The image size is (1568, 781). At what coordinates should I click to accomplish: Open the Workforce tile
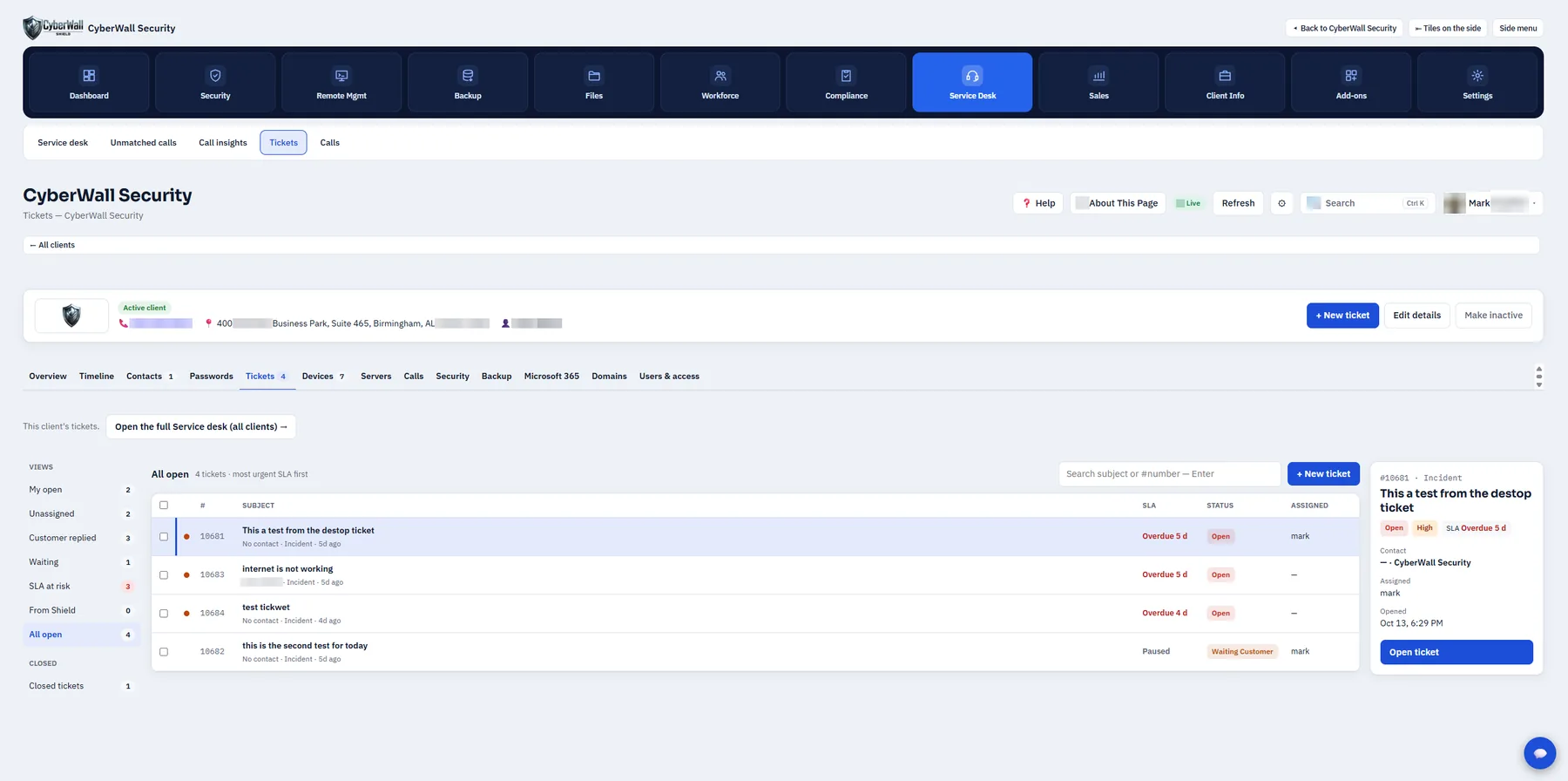coord(720,82)
